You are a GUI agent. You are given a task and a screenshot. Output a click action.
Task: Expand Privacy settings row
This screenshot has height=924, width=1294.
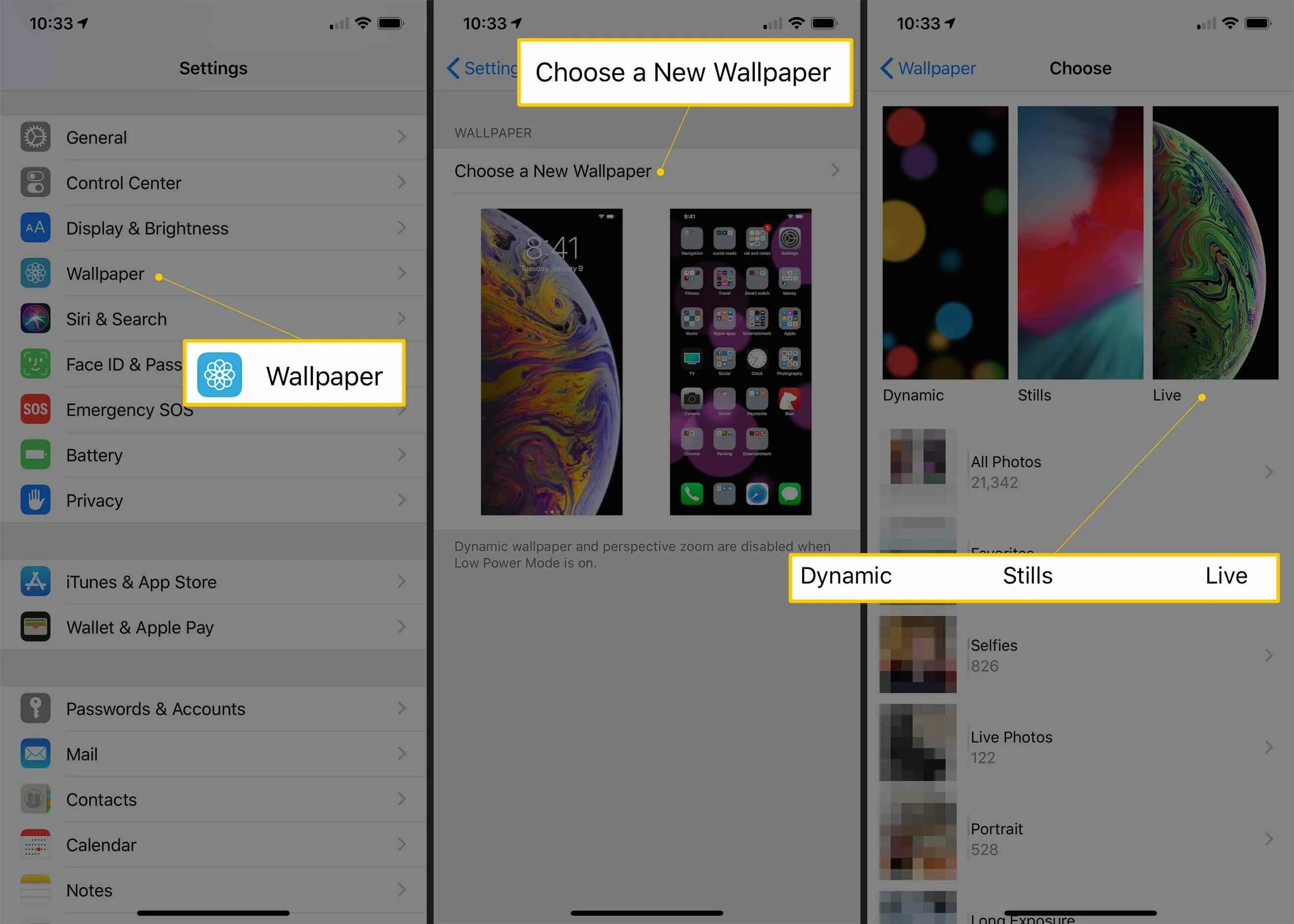coord(211,499)
